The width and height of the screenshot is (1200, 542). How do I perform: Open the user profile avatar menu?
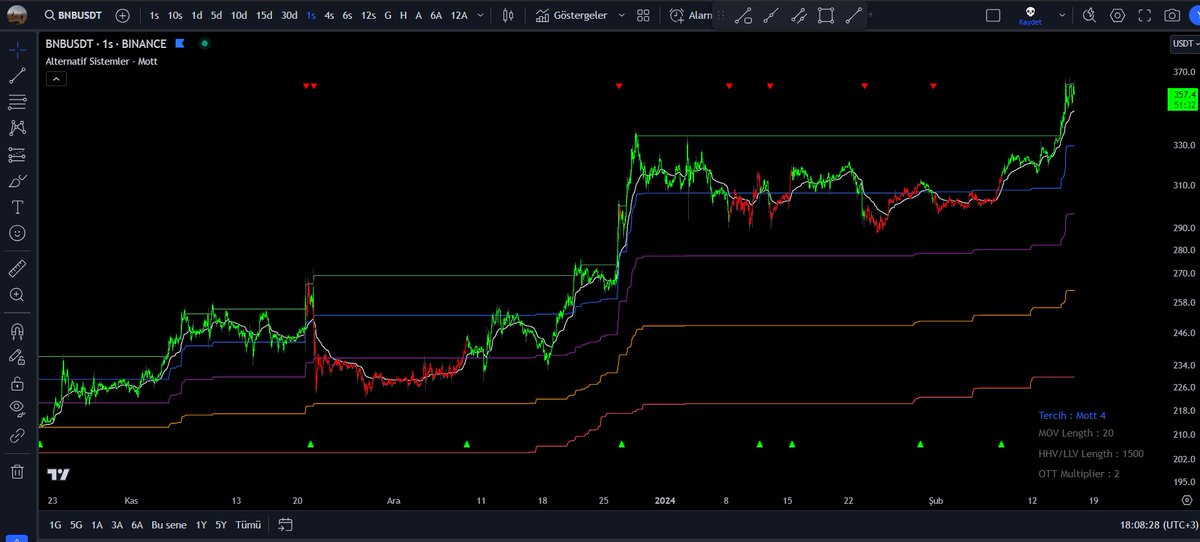click(x=15, y=16)
